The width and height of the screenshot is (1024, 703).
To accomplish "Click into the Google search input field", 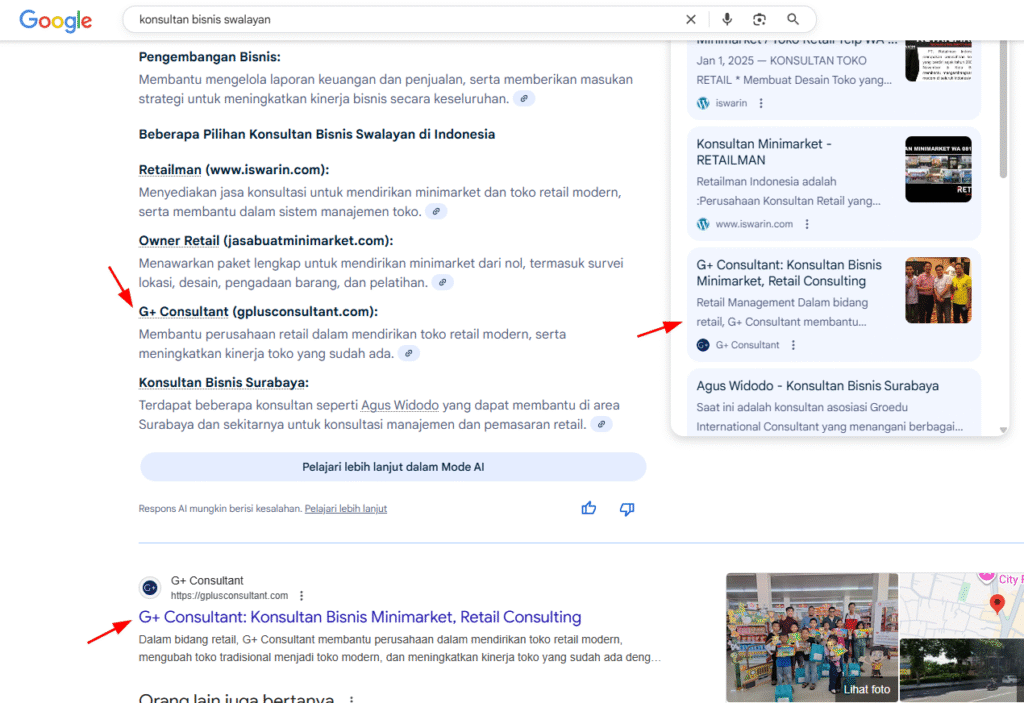I will 400,19.
